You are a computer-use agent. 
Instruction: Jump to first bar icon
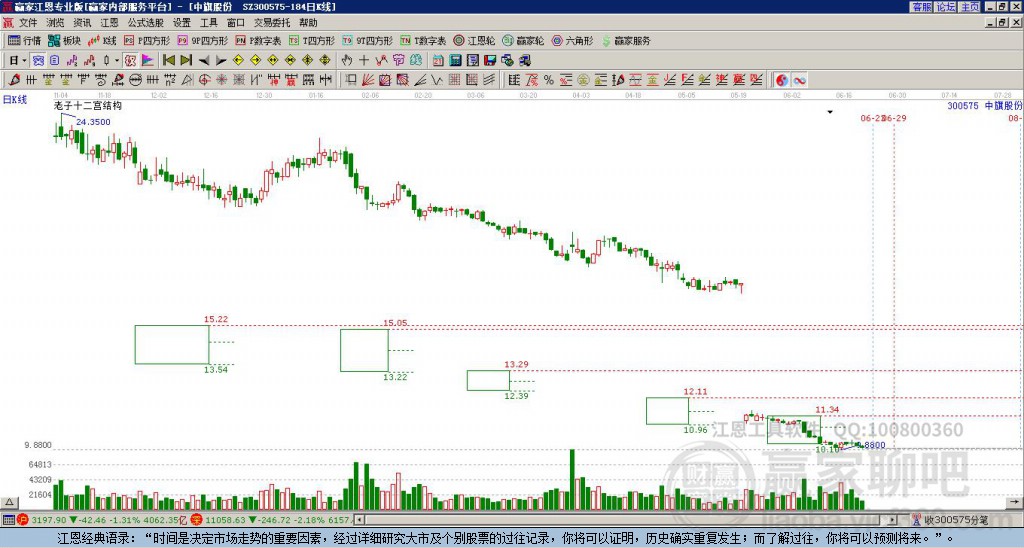pos(168,61)
